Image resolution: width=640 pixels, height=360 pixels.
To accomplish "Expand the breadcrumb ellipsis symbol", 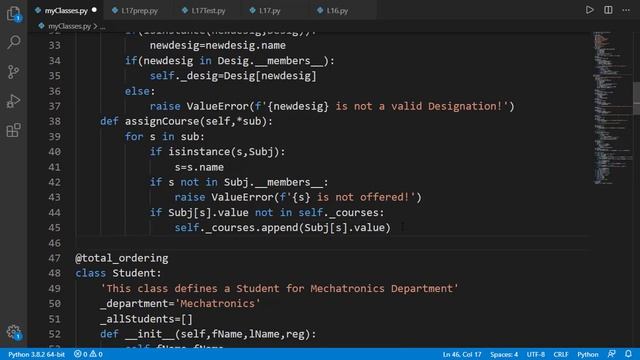I will pos(102,27).
